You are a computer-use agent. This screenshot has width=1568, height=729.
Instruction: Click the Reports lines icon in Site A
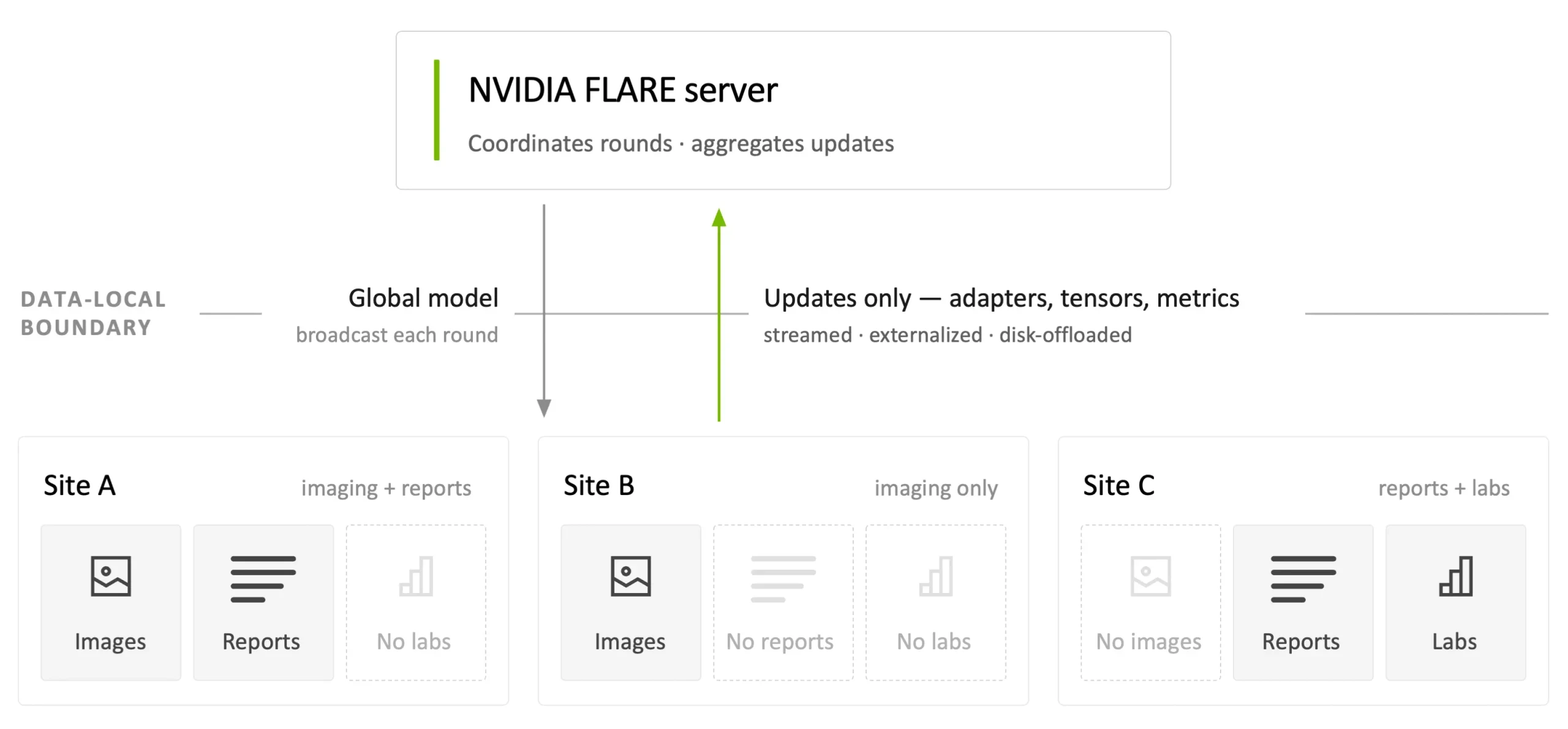(263, 579)
